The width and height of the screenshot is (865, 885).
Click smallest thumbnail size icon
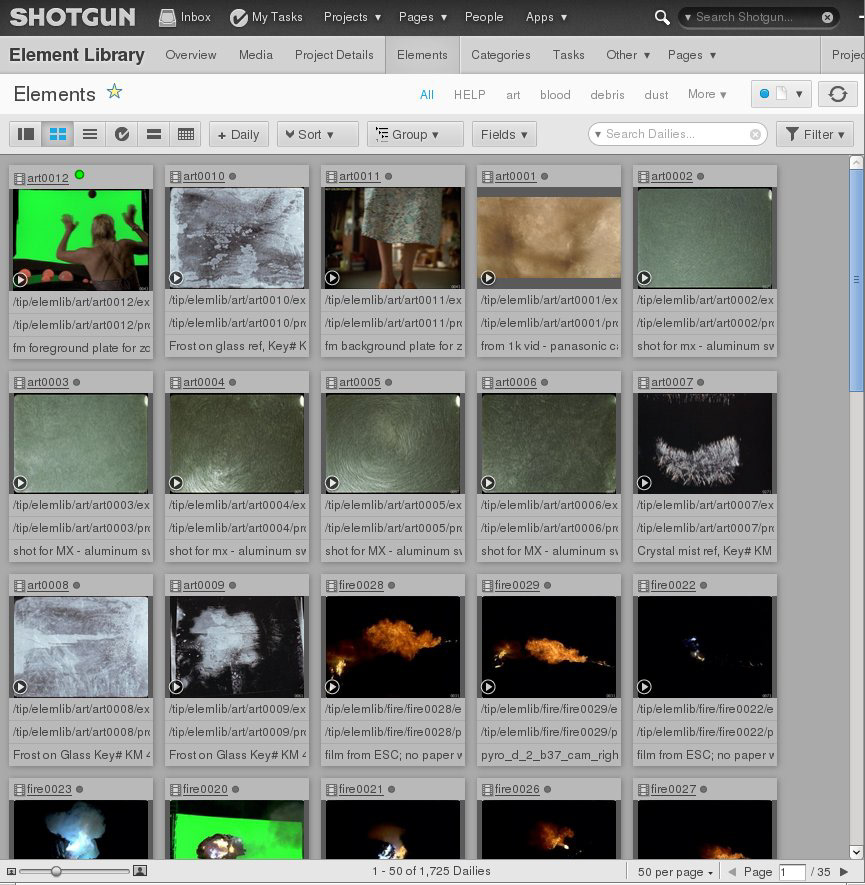tap(11, 871)
